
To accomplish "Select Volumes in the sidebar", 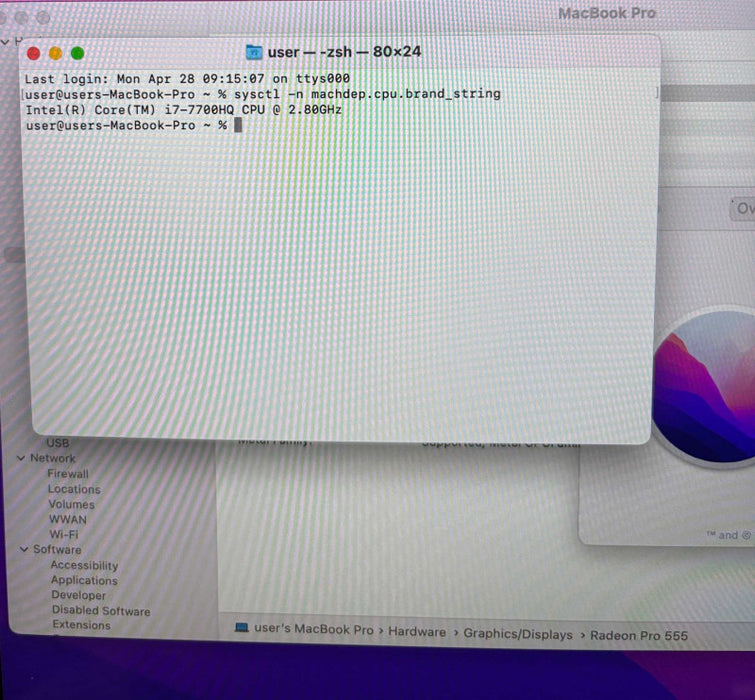I will coord(72,505).
